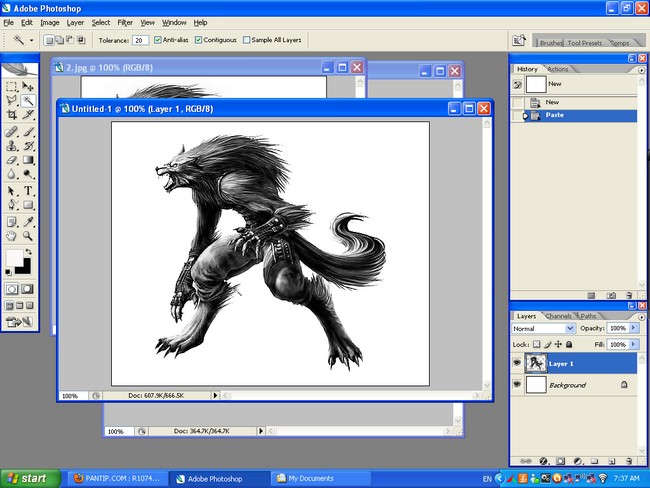Screen dimensions: 650x488
Task: Open the Select menu
Action: [x=101, y=23]
